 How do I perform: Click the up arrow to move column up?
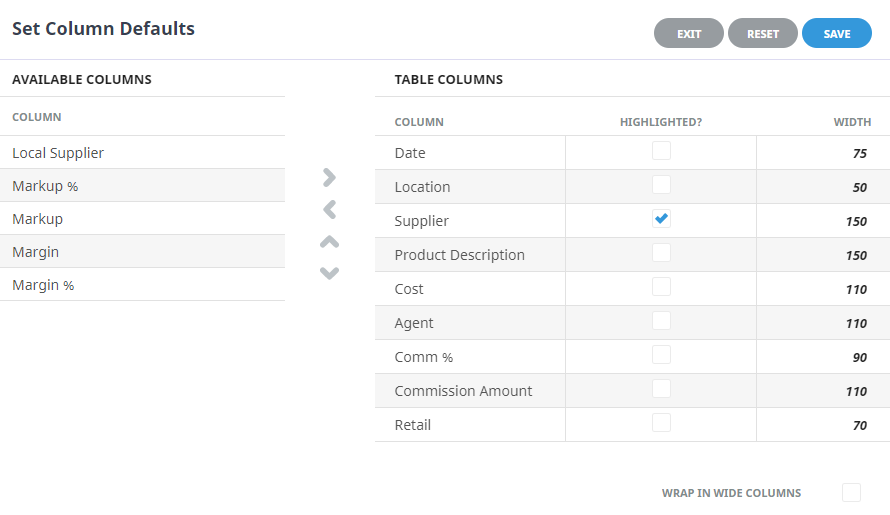329,242
